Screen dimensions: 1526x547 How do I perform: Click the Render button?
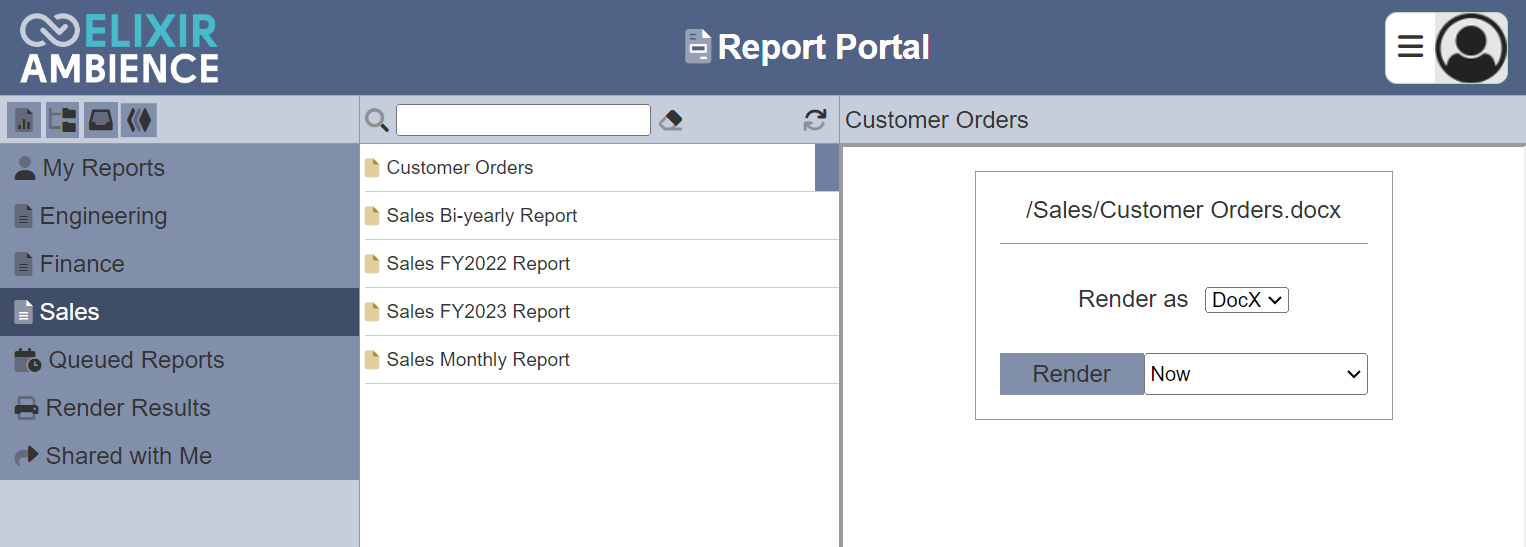point(1072,374)
